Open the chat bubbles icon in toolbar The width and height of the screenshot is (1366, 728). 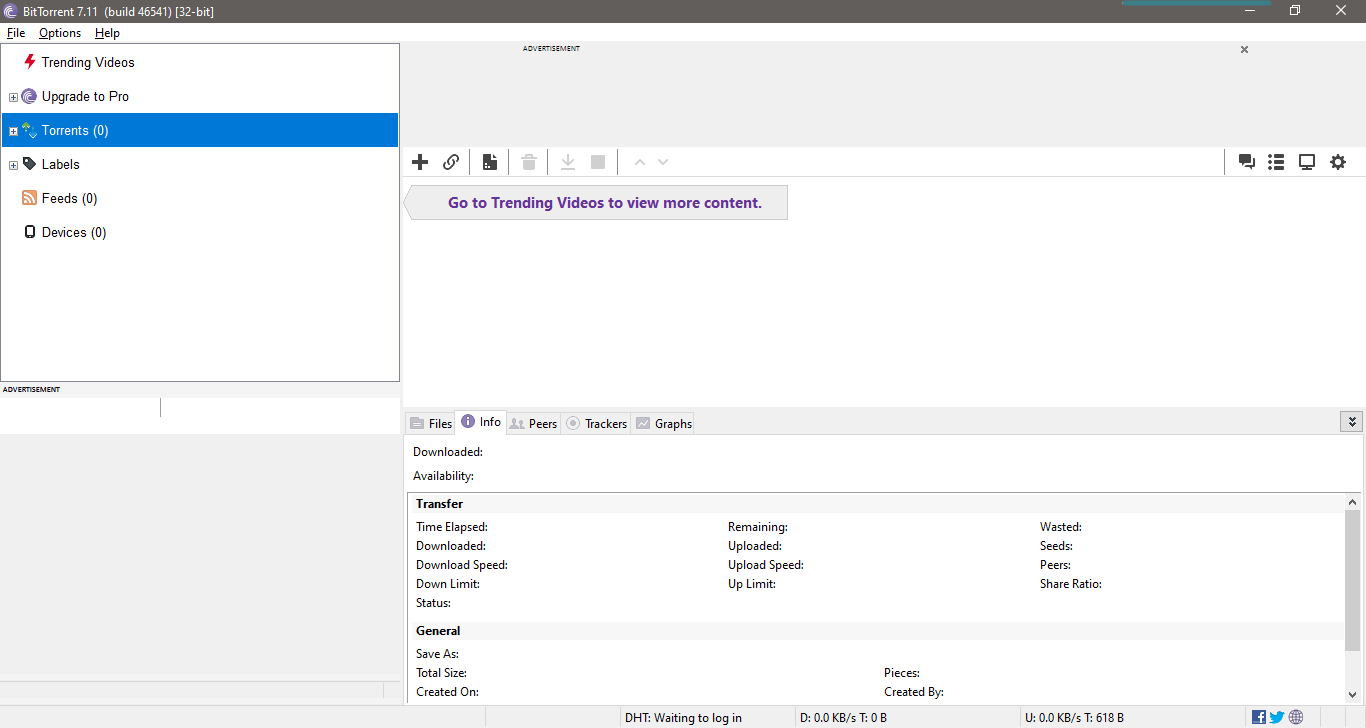point(1247,162)
